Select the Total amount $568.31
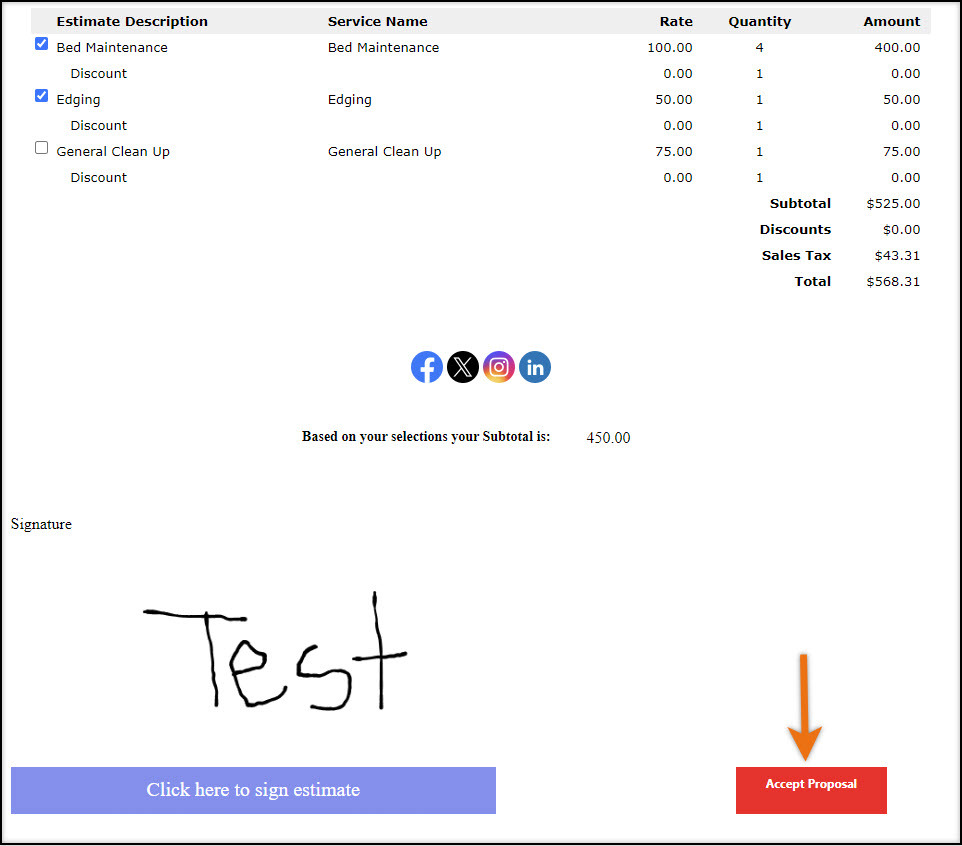This screenshot has height=846, width=962. point(893,281)
